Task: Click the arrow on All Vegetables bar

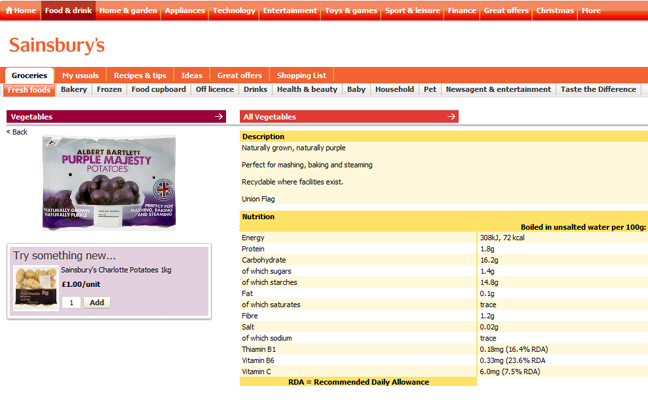Action: pos(451,117)
